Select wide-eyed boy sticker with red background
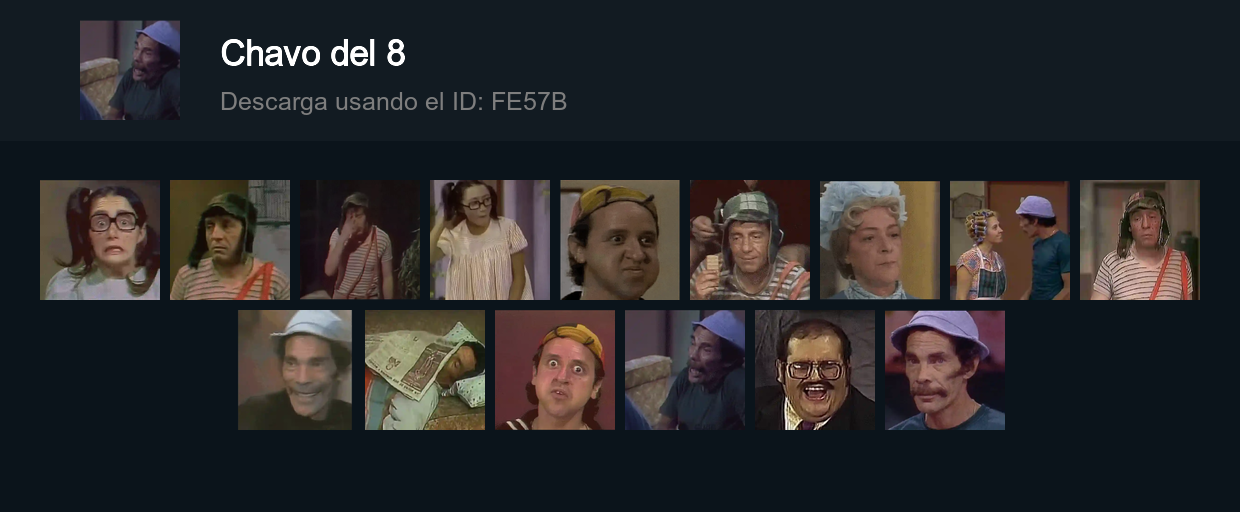1240x512 pixels. point(555,370)
